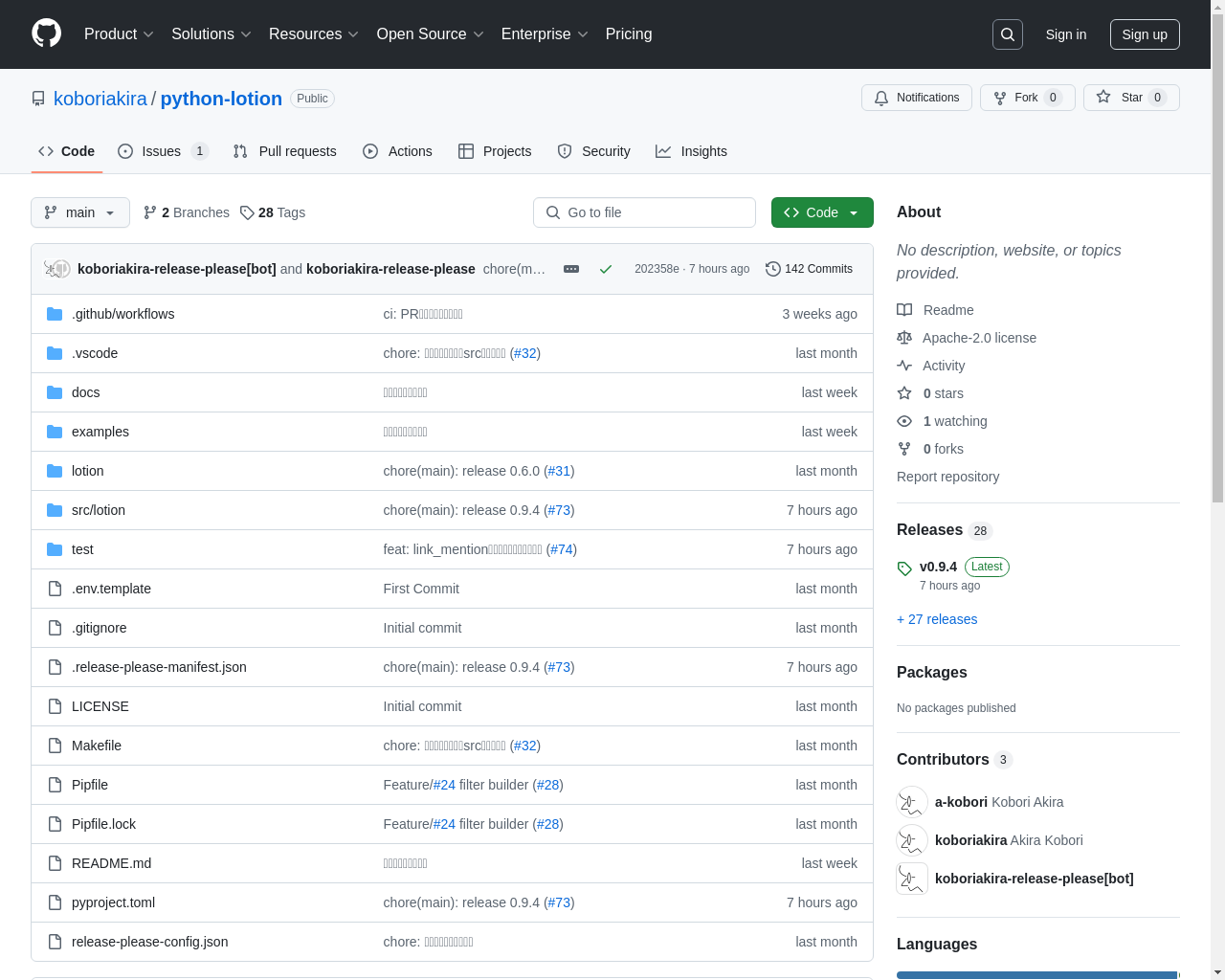Click the GitHub logo icon

pyautogui.click(x=46, y=33)
